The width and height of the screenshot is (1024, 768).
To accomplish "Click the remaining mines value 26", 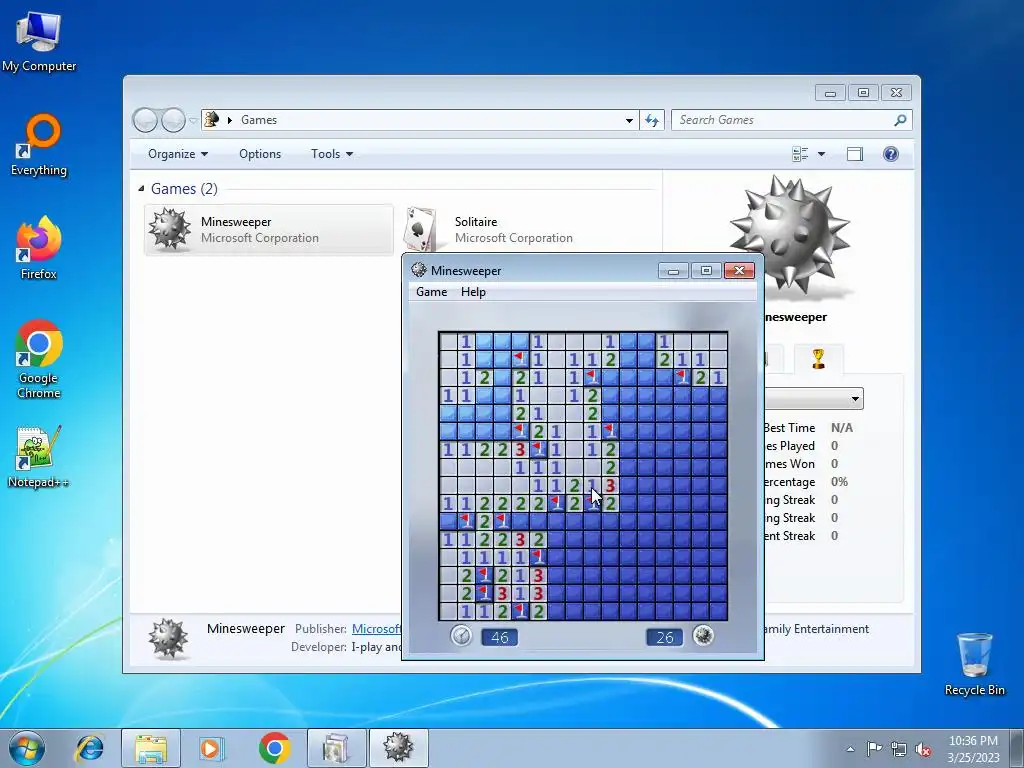I will (x=664, y=637).
